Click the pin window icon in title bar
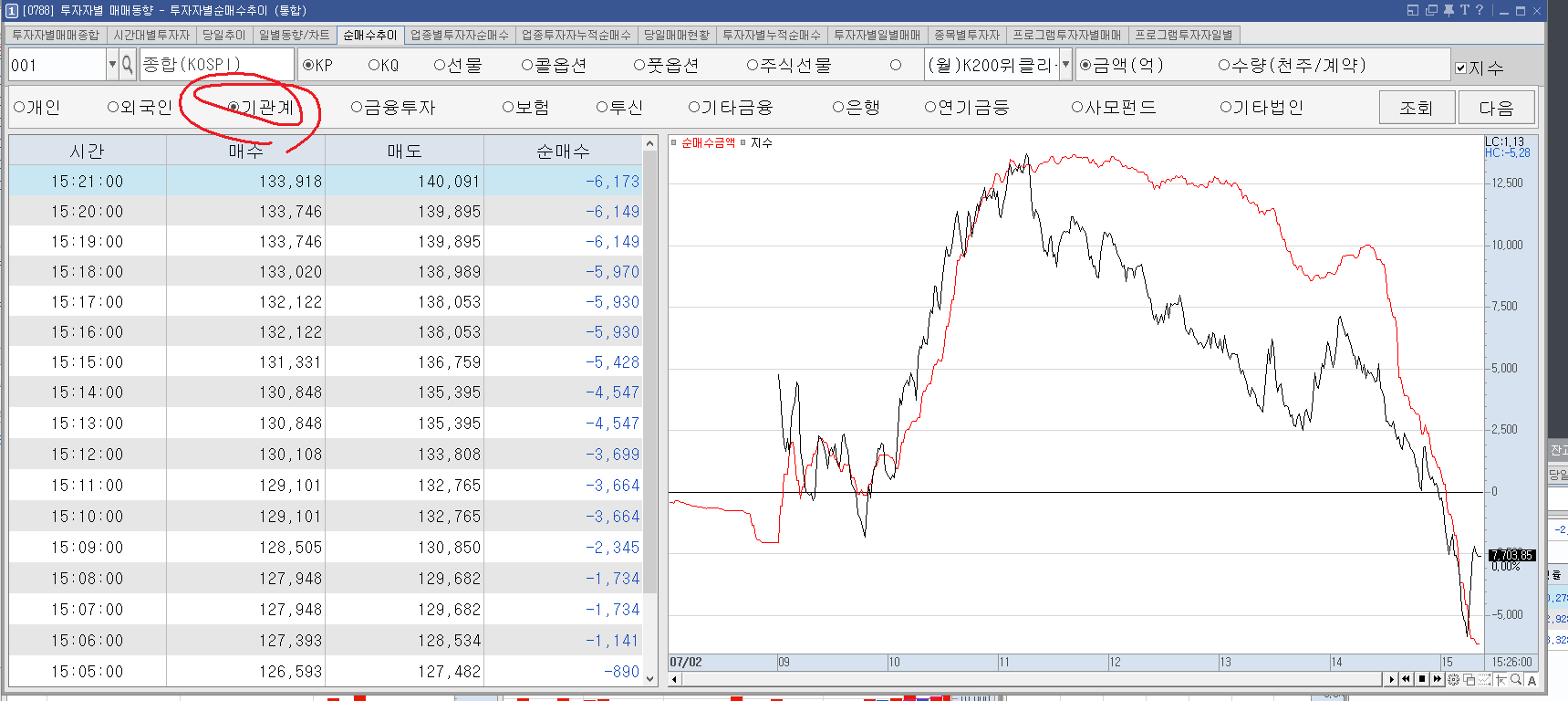 (1449, 10)
